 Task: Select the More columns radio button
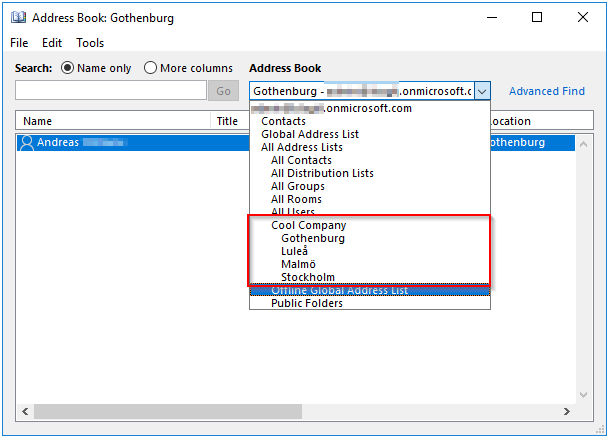[x=150, y=68]
